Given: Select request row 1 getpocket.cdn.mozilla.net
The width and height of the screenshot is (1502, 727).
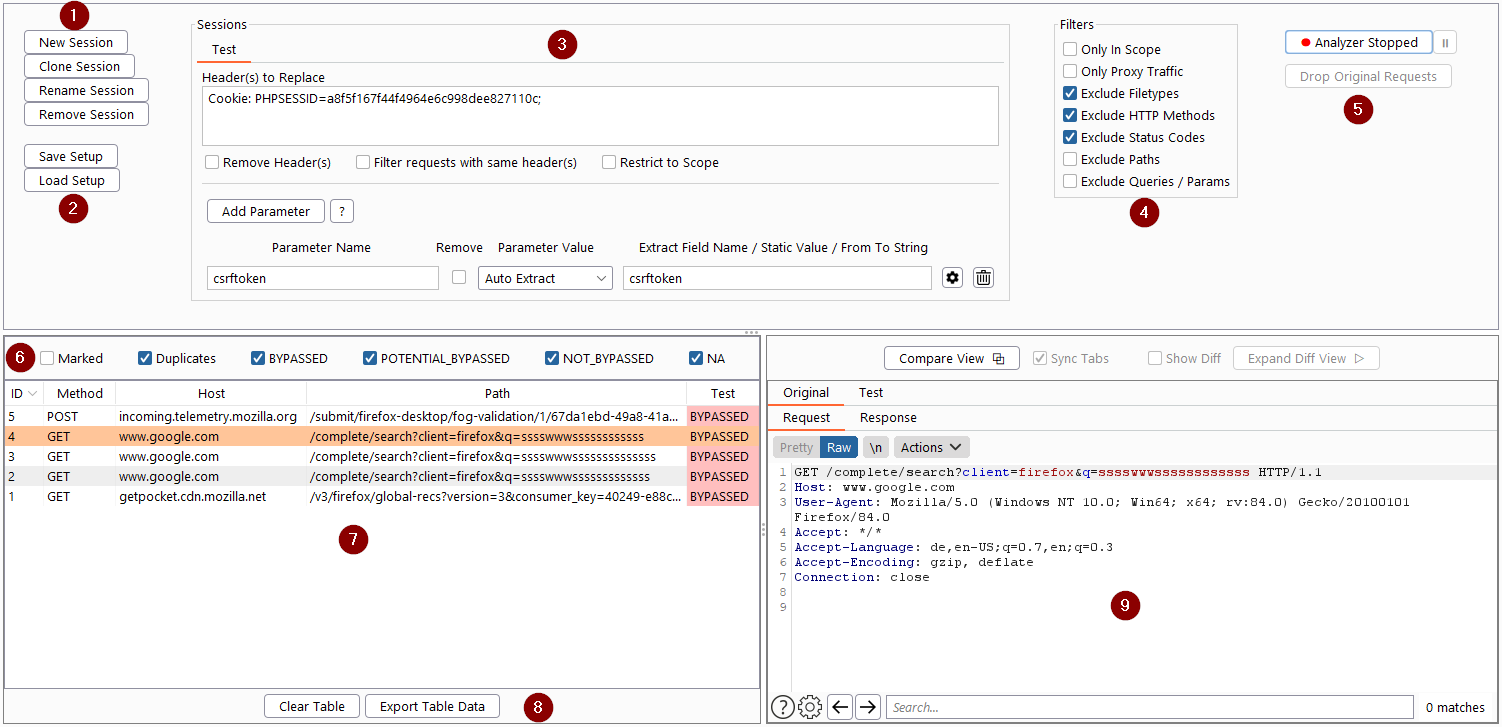Looking at the screenshot, I should click(381, 496).
